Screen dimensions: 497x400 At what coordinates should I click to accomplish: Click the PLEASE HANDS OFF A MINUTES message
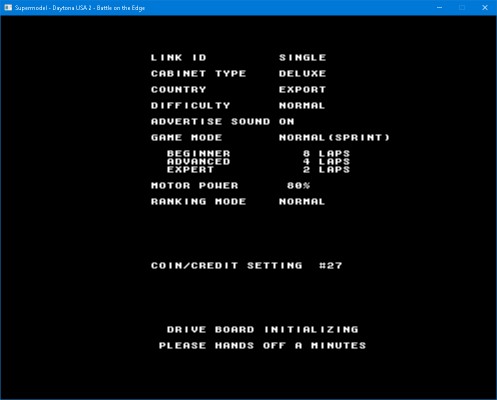pyautogui.click(x=263, y=346)
